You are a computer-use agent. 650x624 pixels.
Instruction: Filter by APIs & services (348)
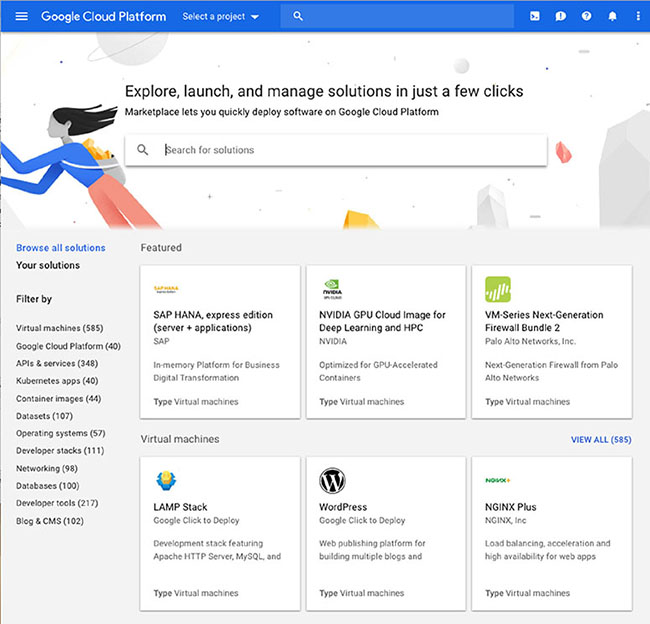(57, 363)
